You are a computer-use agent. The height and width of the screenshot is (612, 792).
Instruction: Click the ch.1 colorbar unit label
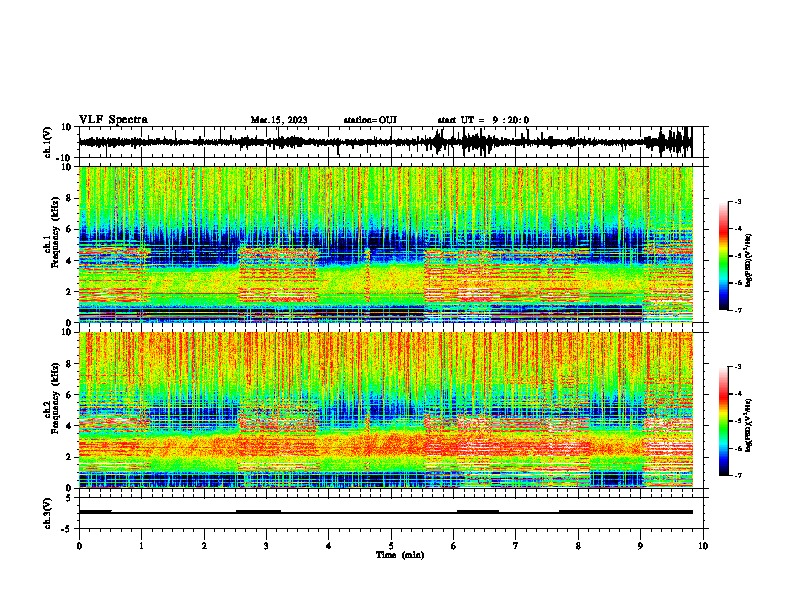[749, 260]
